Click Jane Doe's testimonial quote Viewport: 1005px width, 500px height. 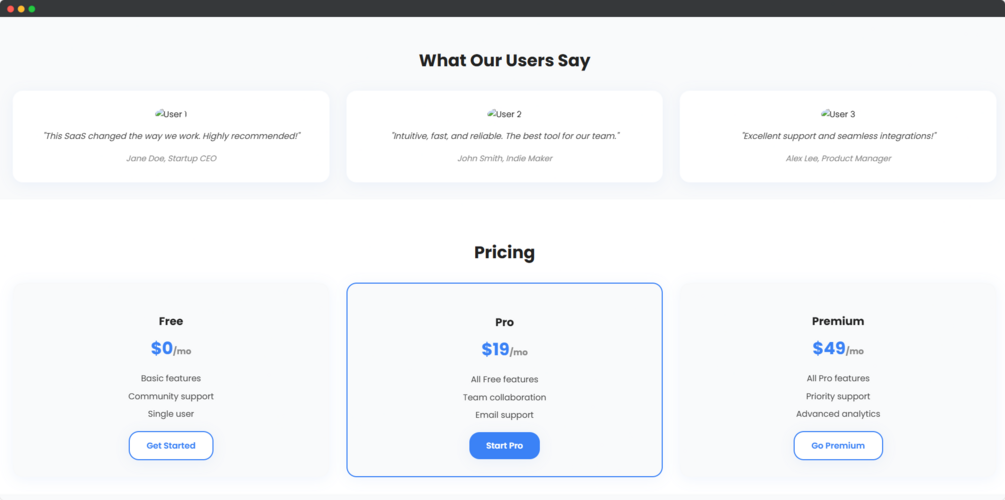coord(171,136)
